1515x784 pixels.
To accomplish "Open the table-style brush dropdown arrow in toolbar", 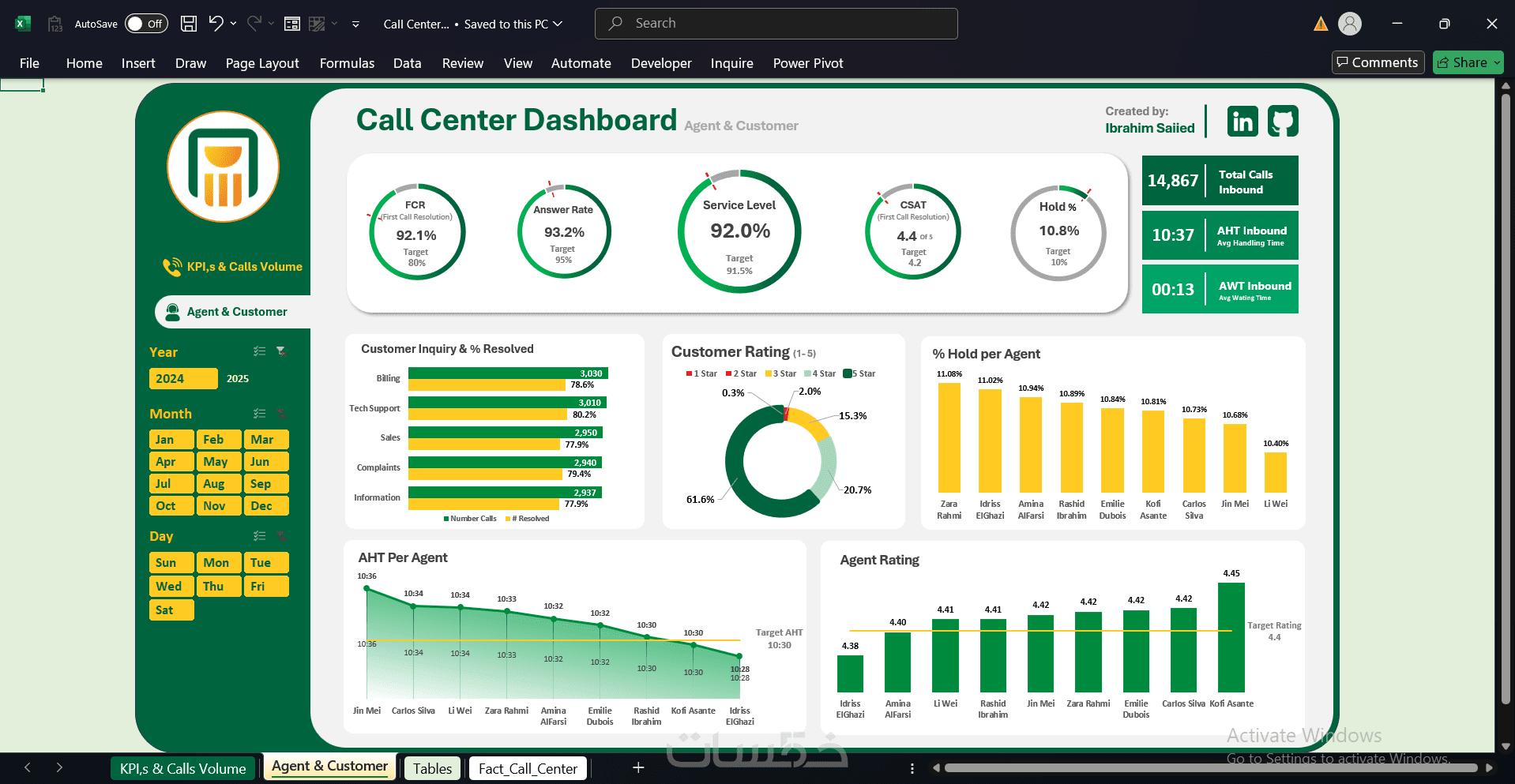I will click(334, 24).
